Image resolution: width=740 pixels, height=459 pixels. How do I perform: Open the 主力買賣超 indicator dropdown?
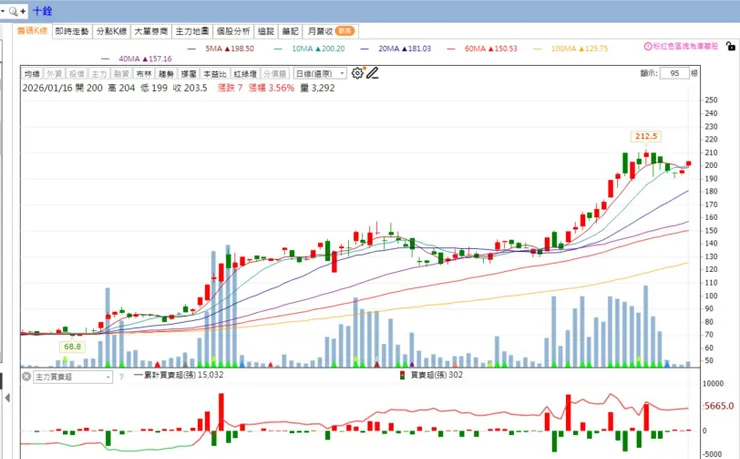[73, 377]
